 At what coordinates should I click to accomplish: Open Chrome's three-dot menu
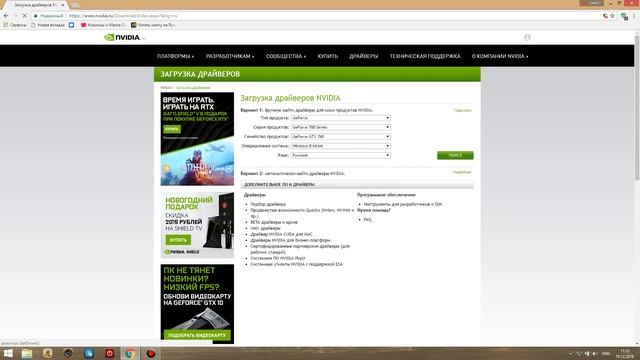tap(634, 16)
